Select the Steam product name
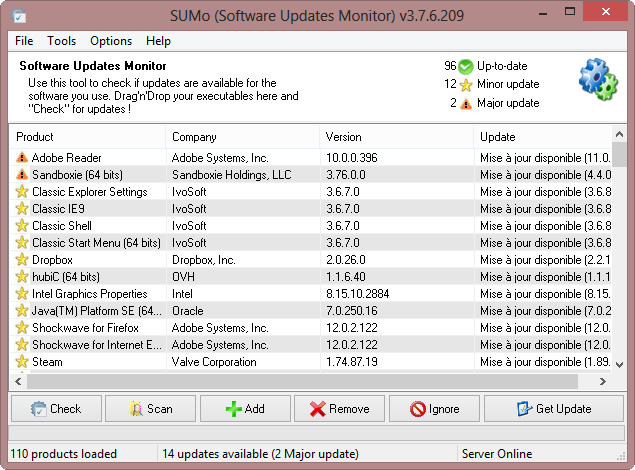 tap(47, 362)
